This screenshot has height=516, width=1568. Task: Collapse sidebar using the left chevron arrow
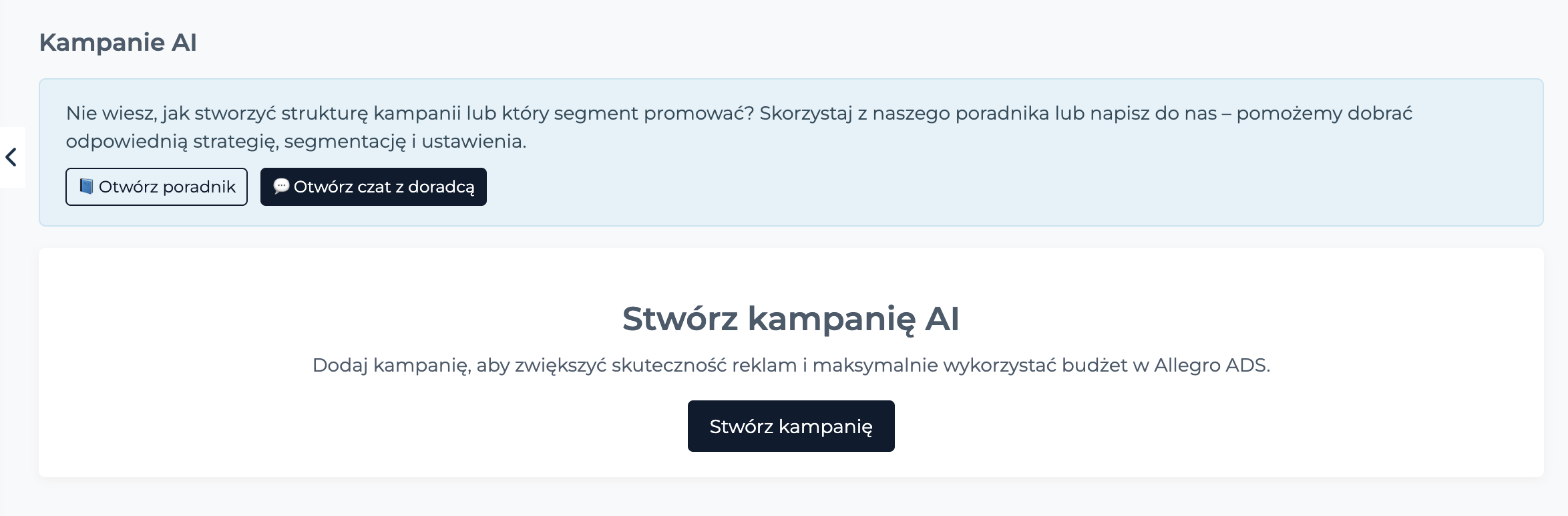(x=11, y=158)
